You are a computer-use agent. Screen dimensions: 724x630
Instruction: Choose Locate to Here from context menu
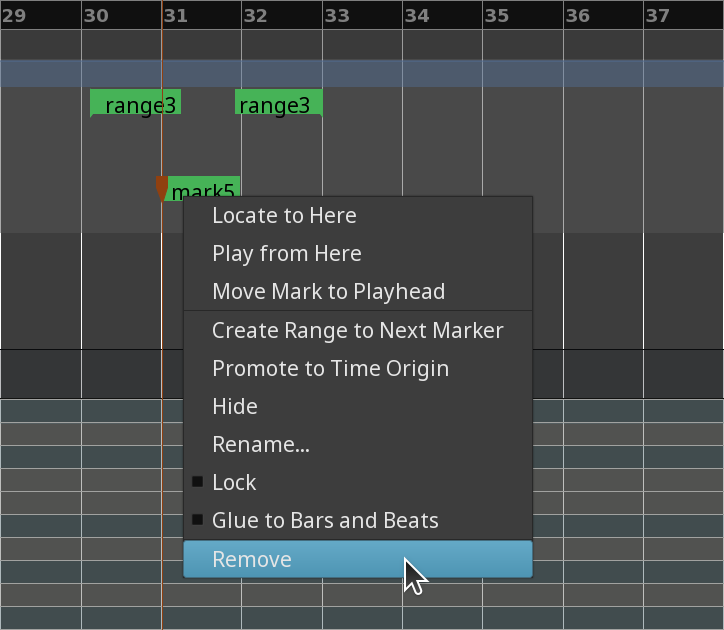pyautogui.click(x=358, y=216)
